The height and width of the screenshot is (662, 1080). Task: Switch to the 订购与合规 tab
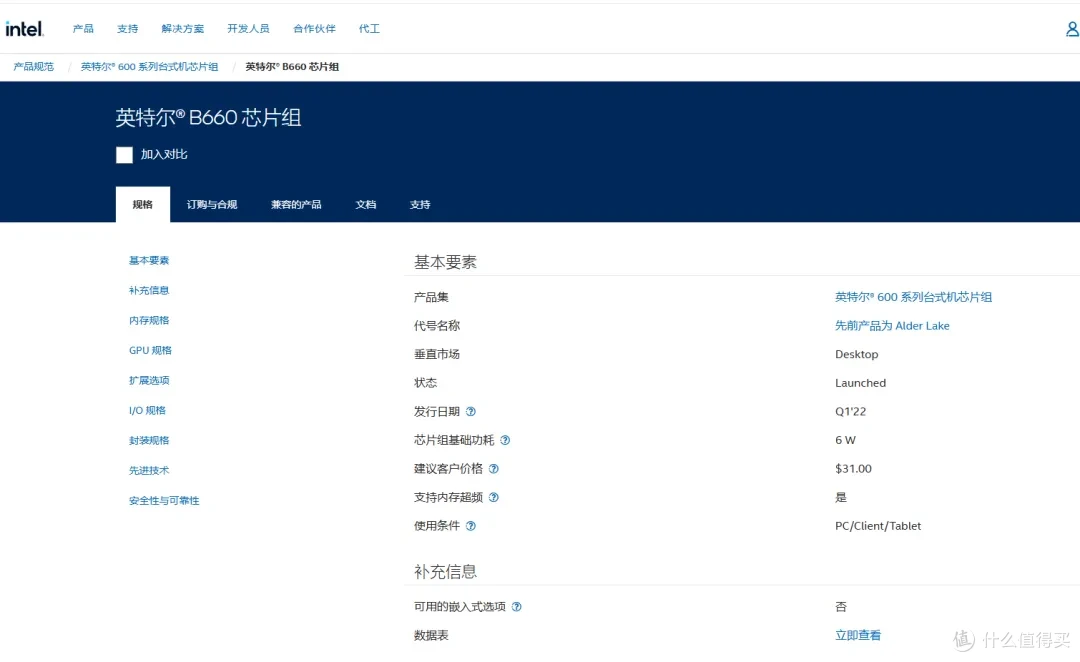[212, 205]
